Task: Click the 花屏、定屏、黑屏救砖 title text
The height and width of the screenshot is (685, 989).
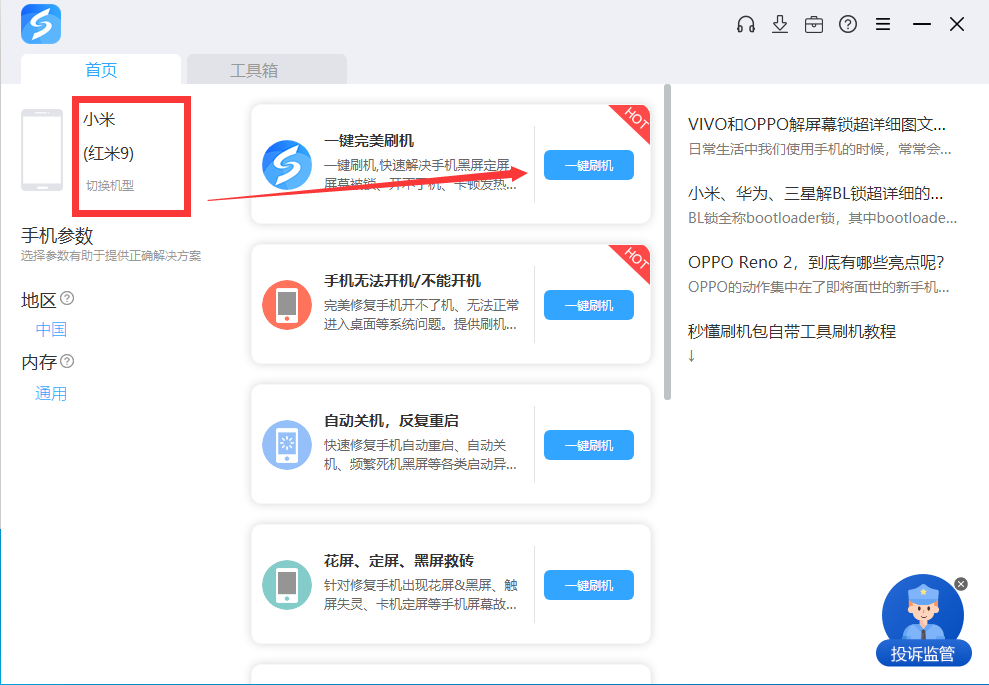Action: pos(399,561)
